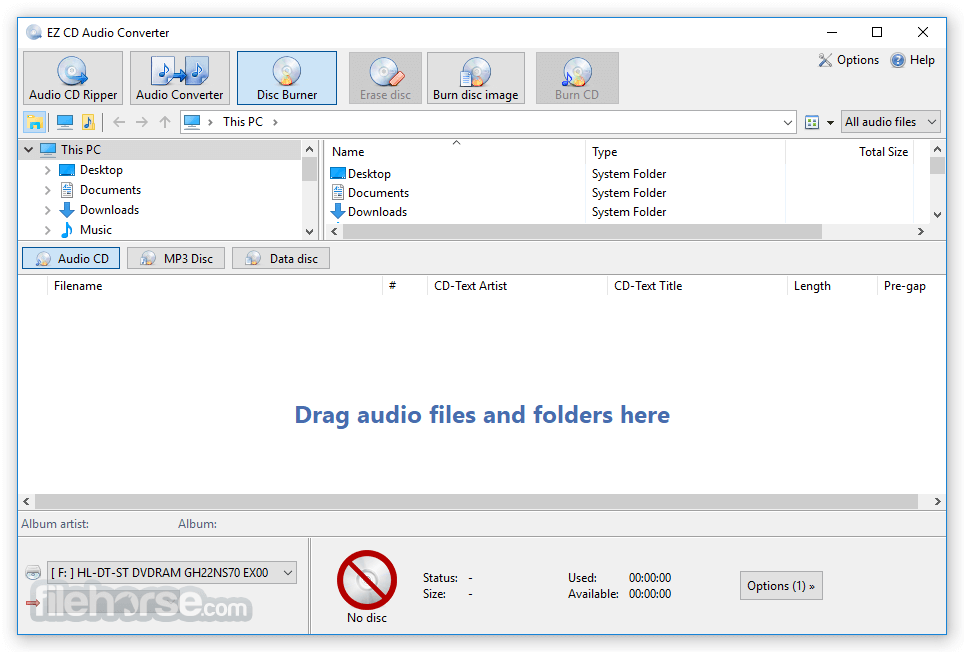Click the music folder shortcut icon
The image size is (964, 652).
(88, 122)
